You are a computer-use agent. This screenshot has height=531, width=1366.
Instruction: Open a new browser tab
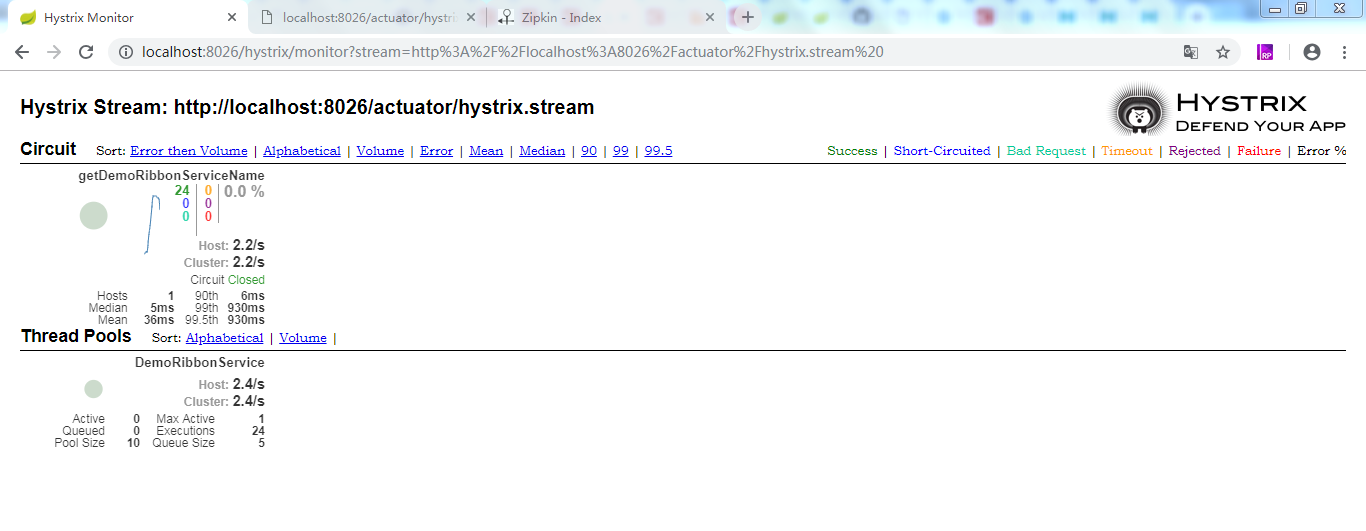(747, 17)
